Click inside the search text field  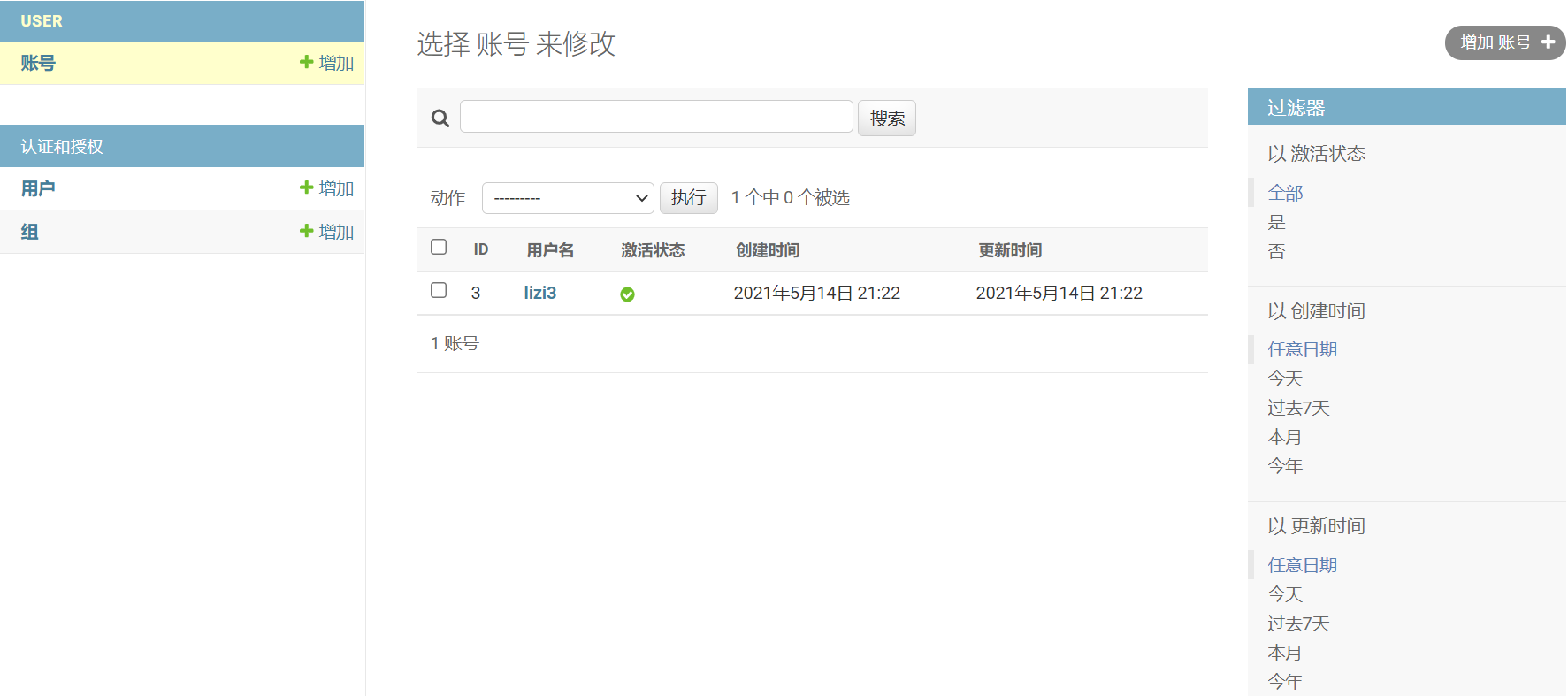[x=656, y=117]
